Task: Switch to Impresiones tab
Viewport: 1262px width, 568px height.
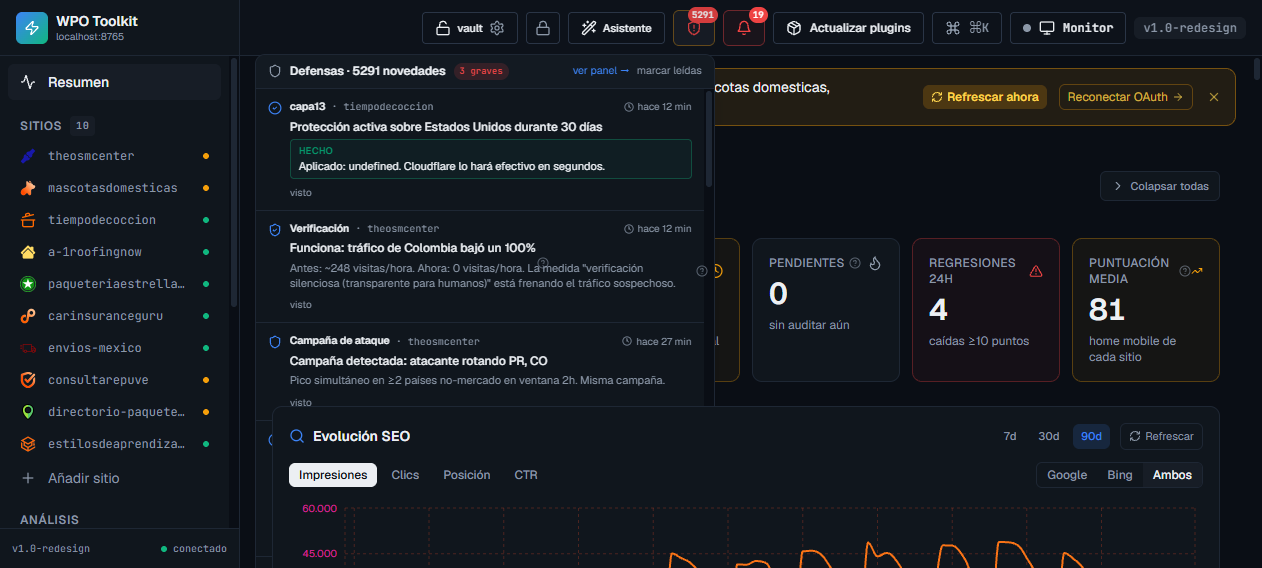Action: click(333, 475)
